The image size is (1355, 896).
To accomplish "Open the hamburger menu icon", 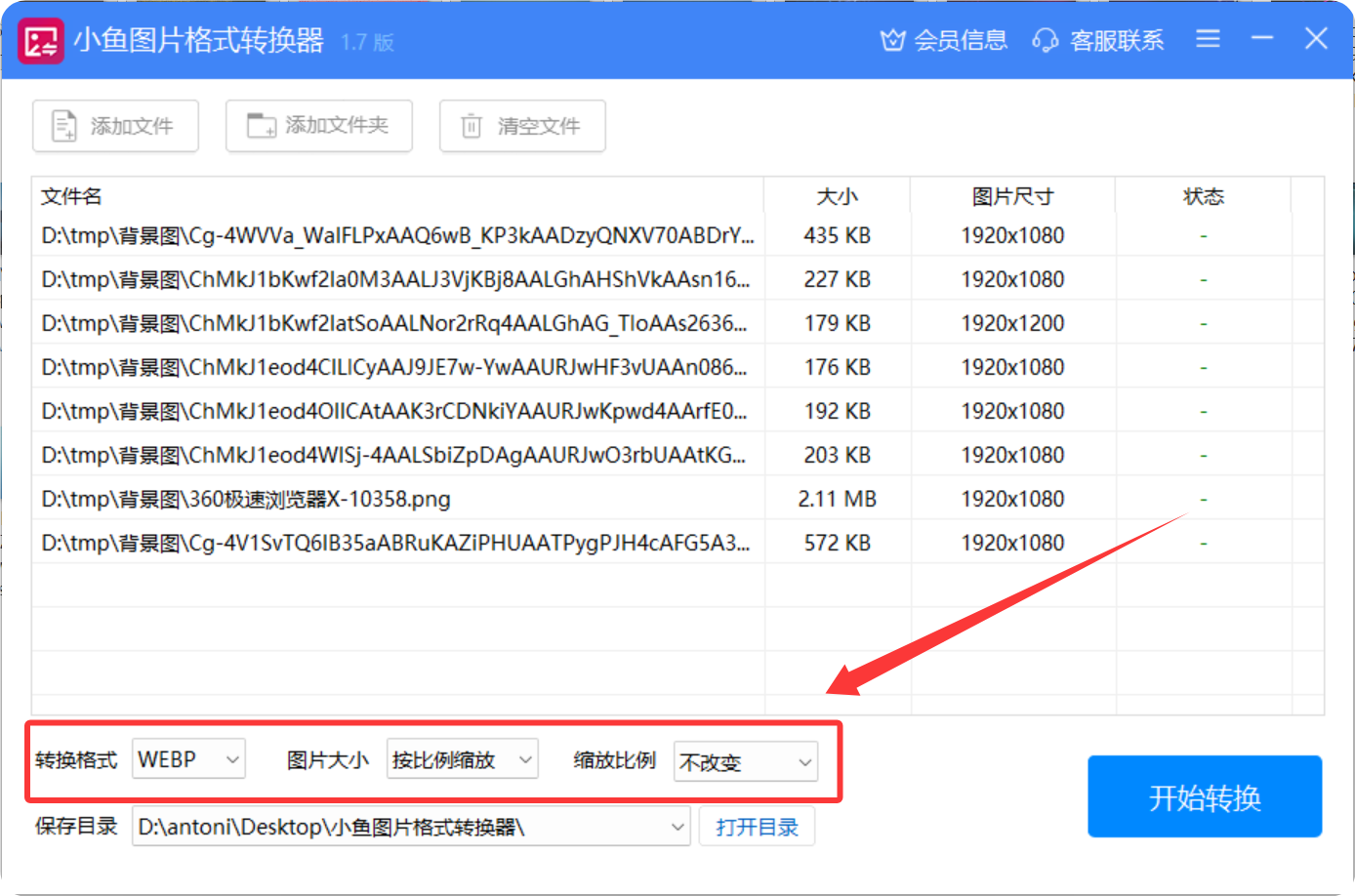I will [1208, 39].
